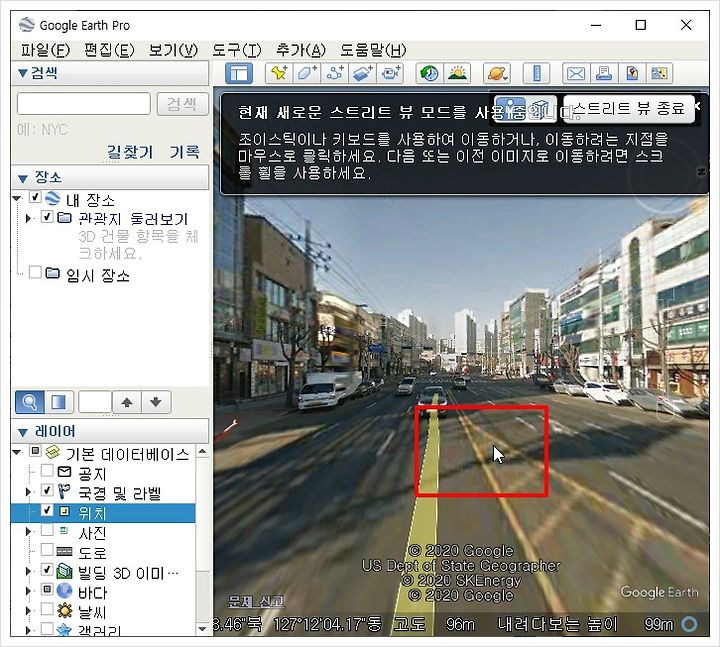The image size is (720, 647).
Task: Enable the 사진 layer checkbox
Action: pyautogui.click(x=47, y=529)
